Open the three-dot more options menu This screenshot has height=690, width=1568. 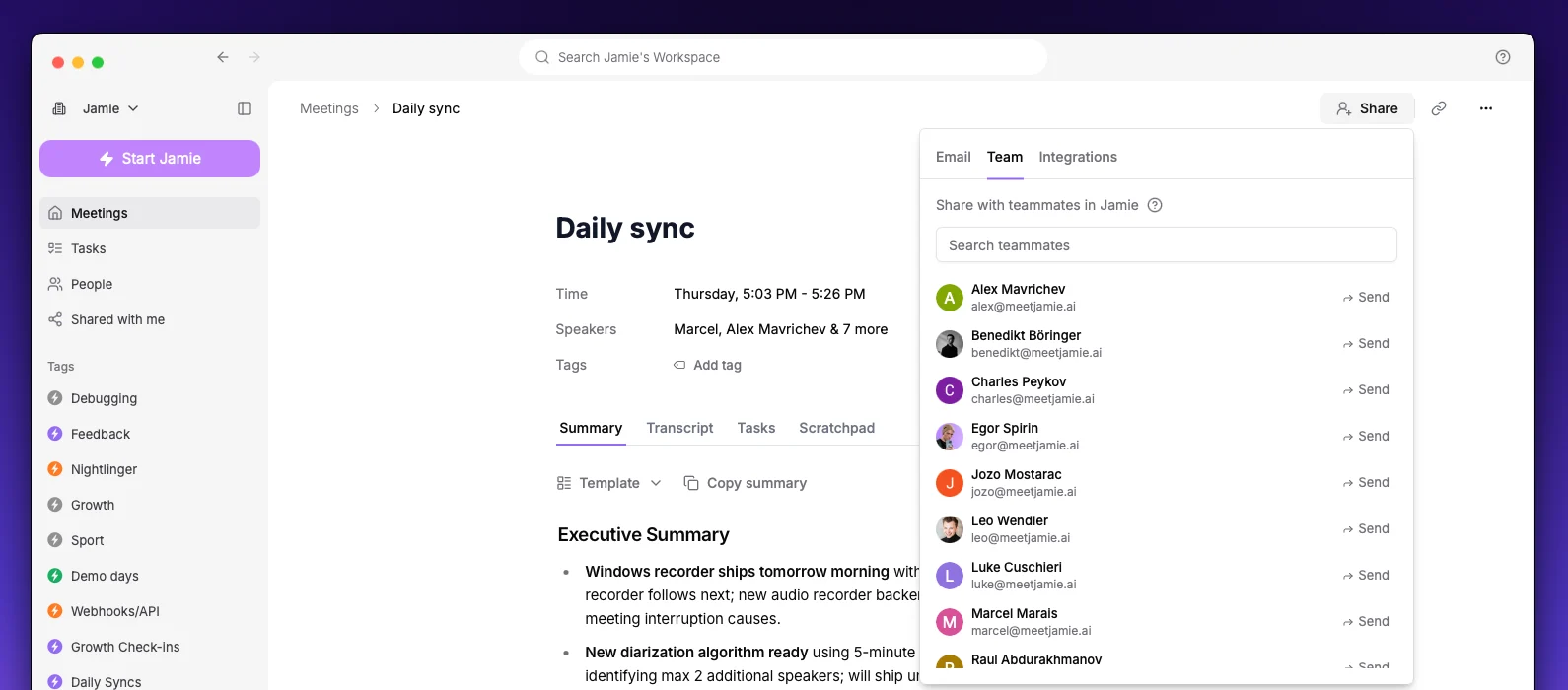(1486, 108)
